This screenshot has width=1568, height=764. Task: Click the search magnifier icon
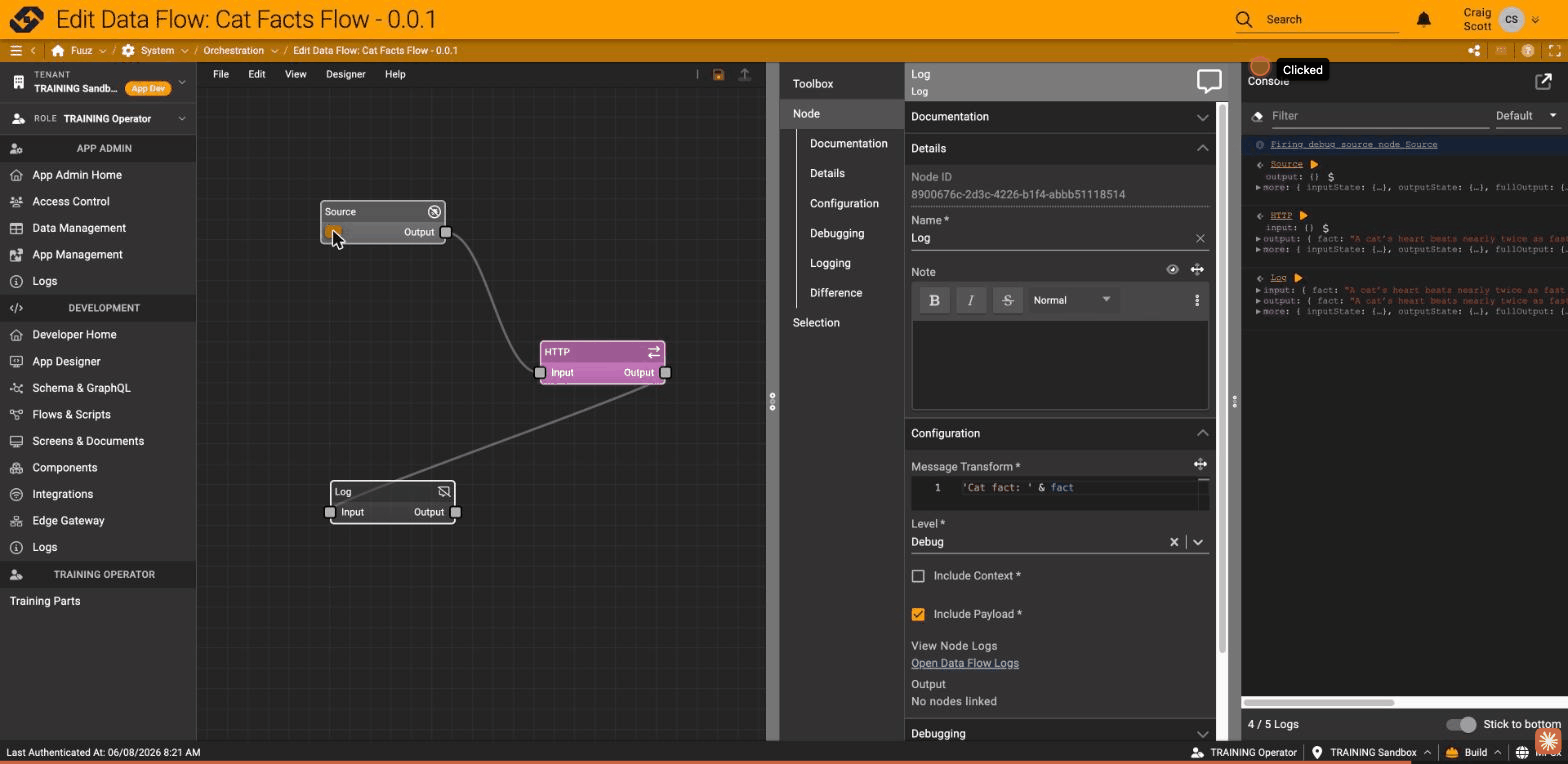(1243, 19)
